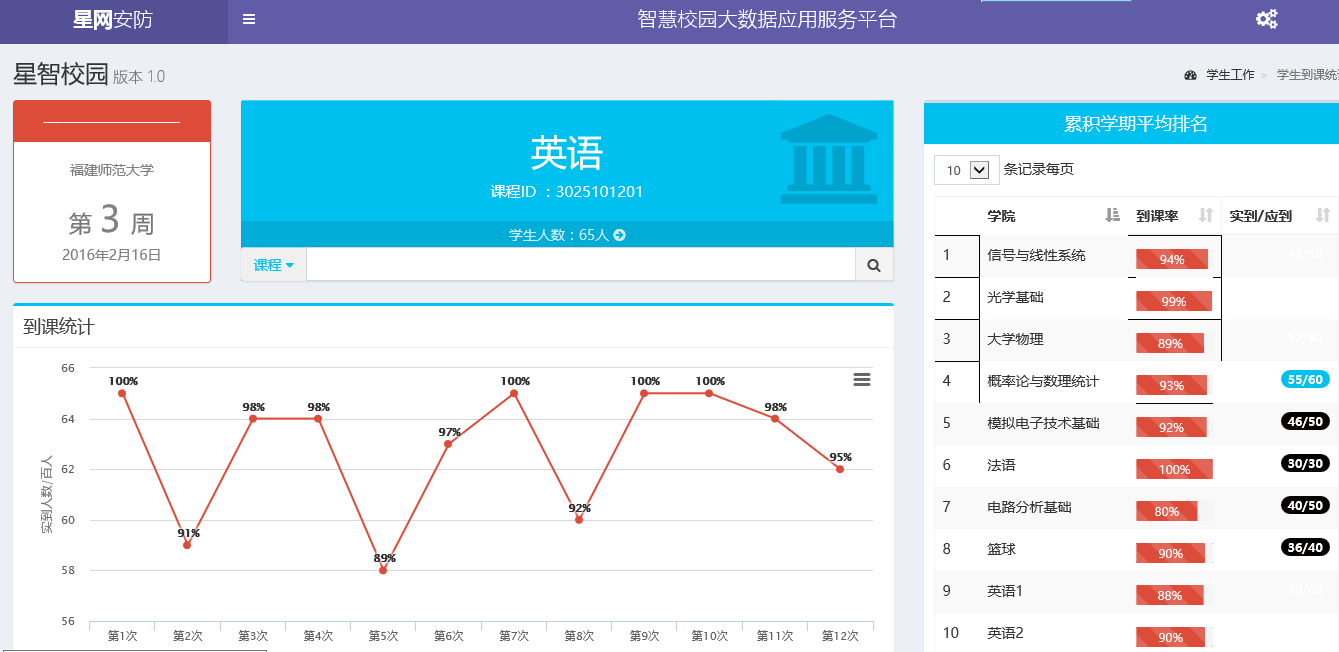Click data point for 第5次 at 89%
The width and height of the screenshot is (1339, 652).
coord(383,570)
